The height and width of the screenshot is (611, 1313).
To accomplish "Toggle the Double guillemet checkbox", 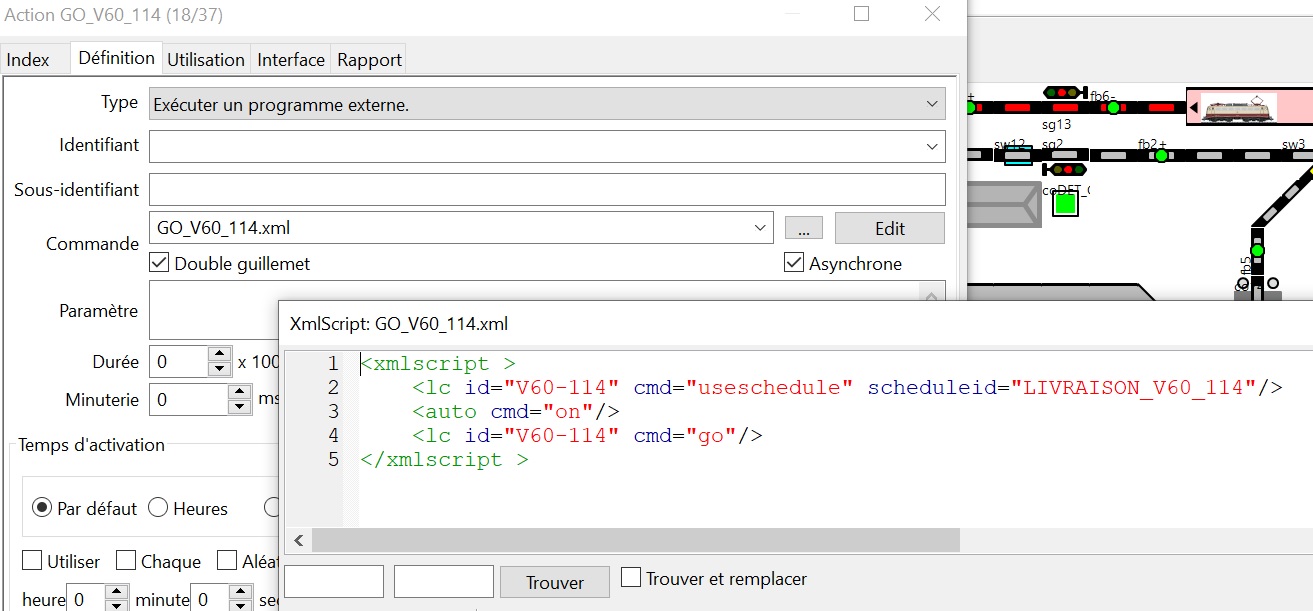I will pos(158,264).
